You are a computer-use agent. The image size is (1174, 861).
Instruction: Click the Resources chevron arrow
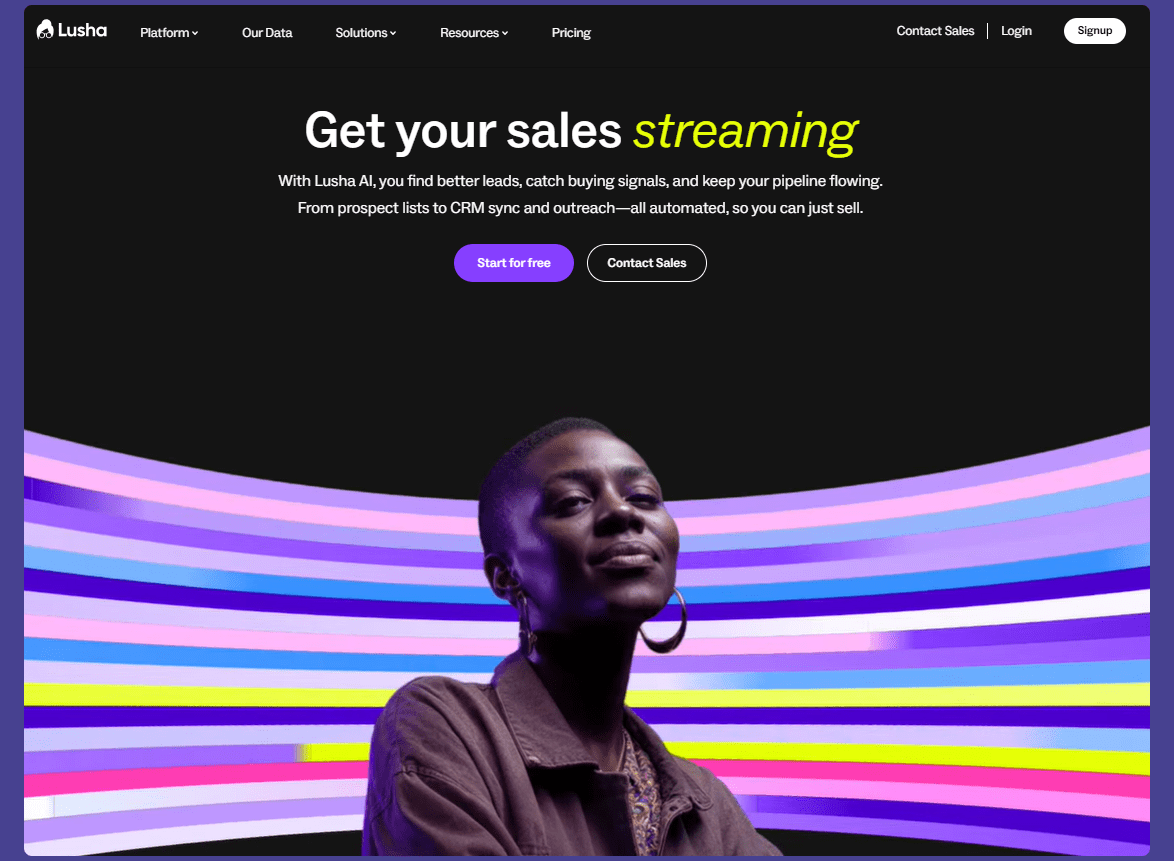505,34
